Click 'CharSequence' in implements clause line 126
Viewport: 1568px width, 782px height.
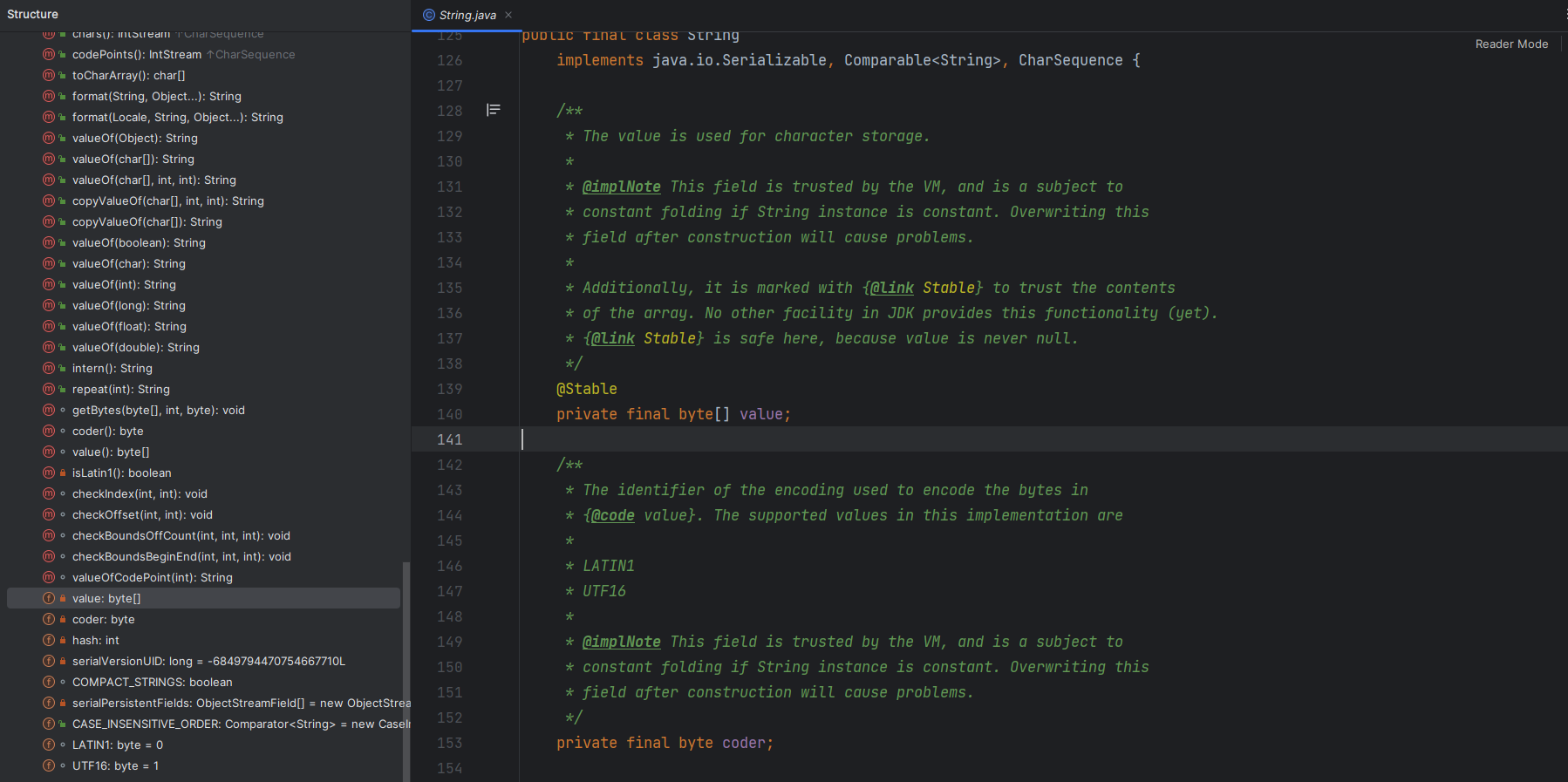1071,60
